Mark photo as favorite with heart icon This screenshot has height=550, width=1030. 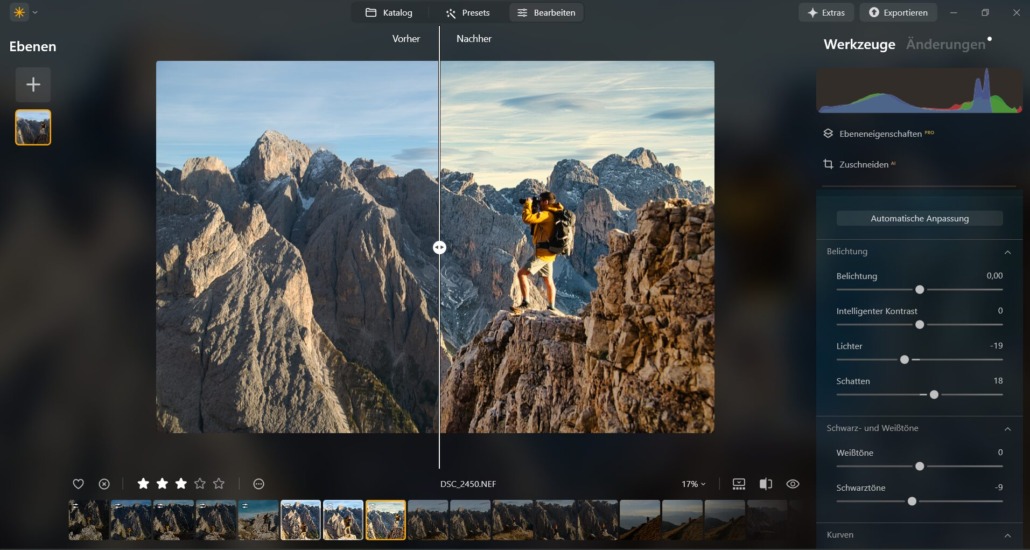[78, 484]
